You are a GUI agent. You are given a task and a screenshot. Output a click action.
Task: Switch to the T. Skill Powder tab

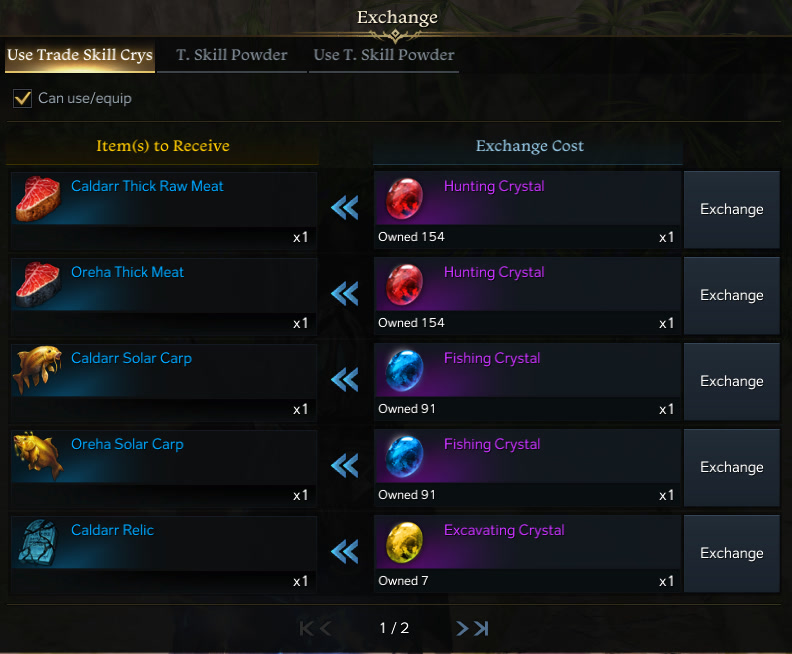[x=232, y=56]
